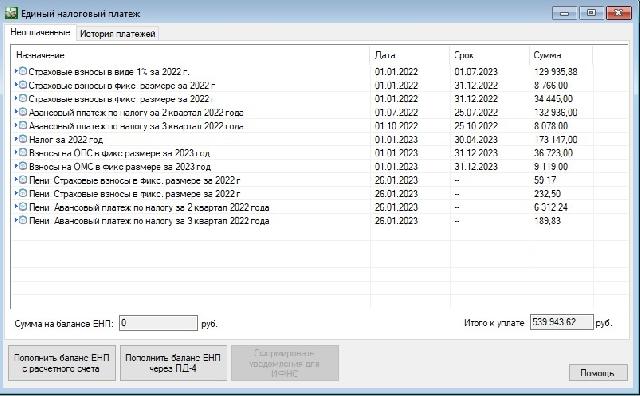The height and width of the screenshot is (396, 640).
Task: Expand the 'Налог за 2022 год' row
Action: (x=16, y=139)
